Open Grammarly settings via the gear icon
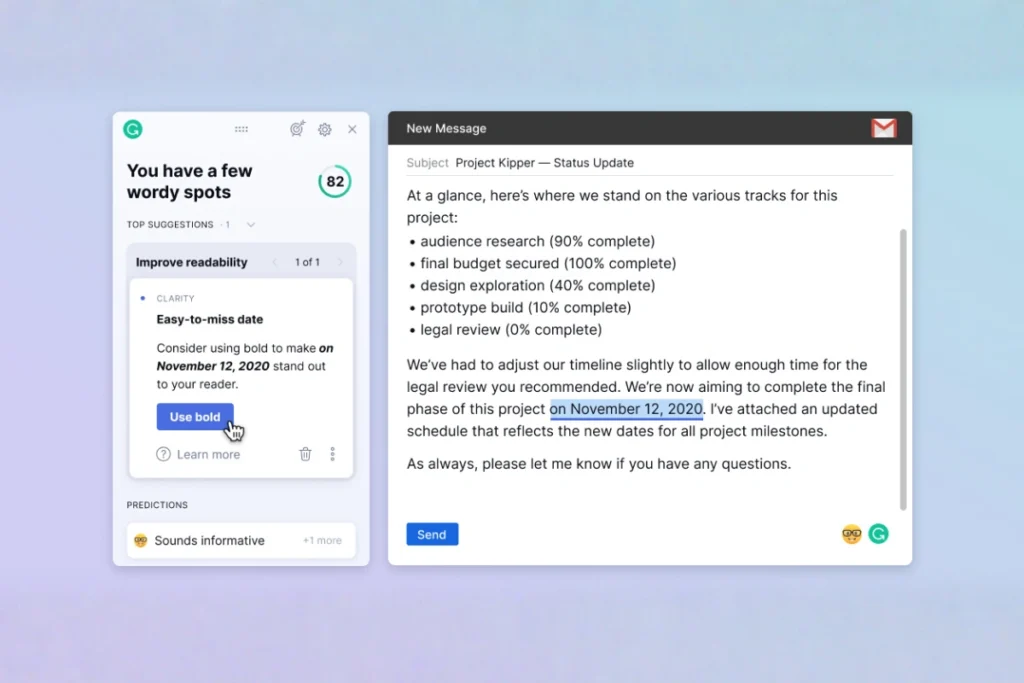The height and width of the screenshot is (683, 1024). 324,129
